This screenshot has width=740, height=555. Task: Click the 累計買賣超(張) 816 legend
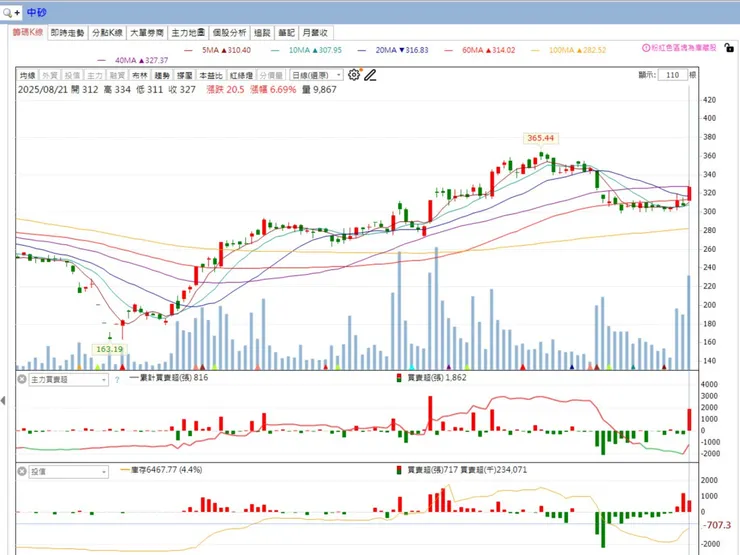click(168, 378)
